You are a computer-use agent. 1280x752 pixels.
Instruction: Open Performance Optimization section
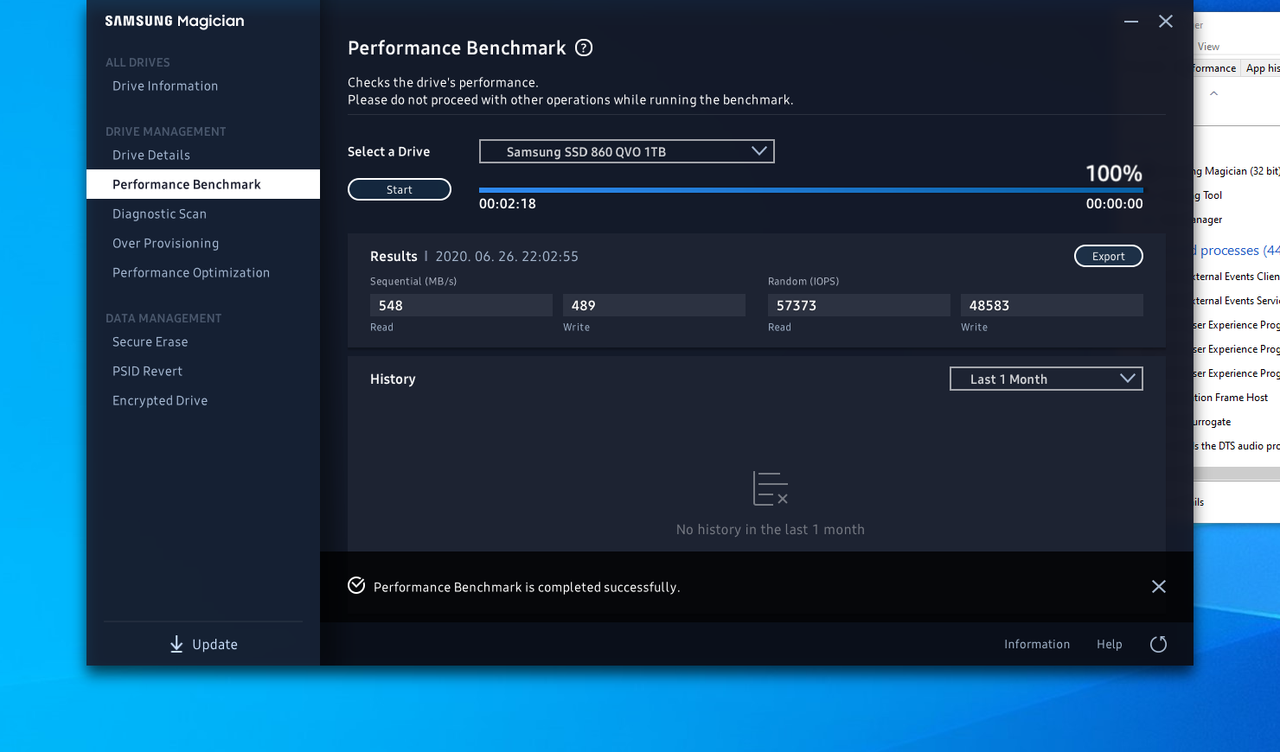191,272
